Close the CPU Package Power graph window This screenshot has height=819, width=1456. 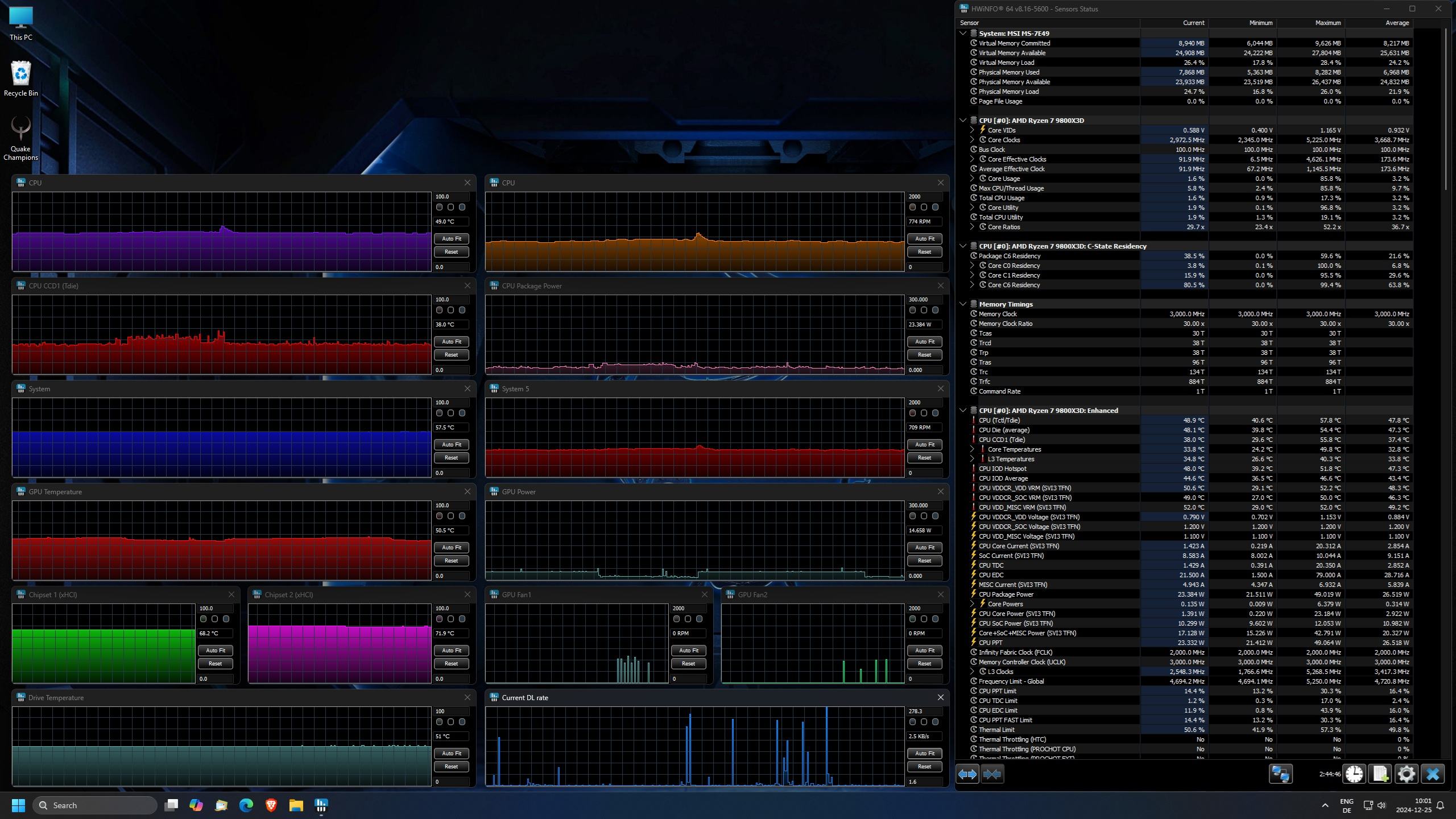[x=940, y=286]
